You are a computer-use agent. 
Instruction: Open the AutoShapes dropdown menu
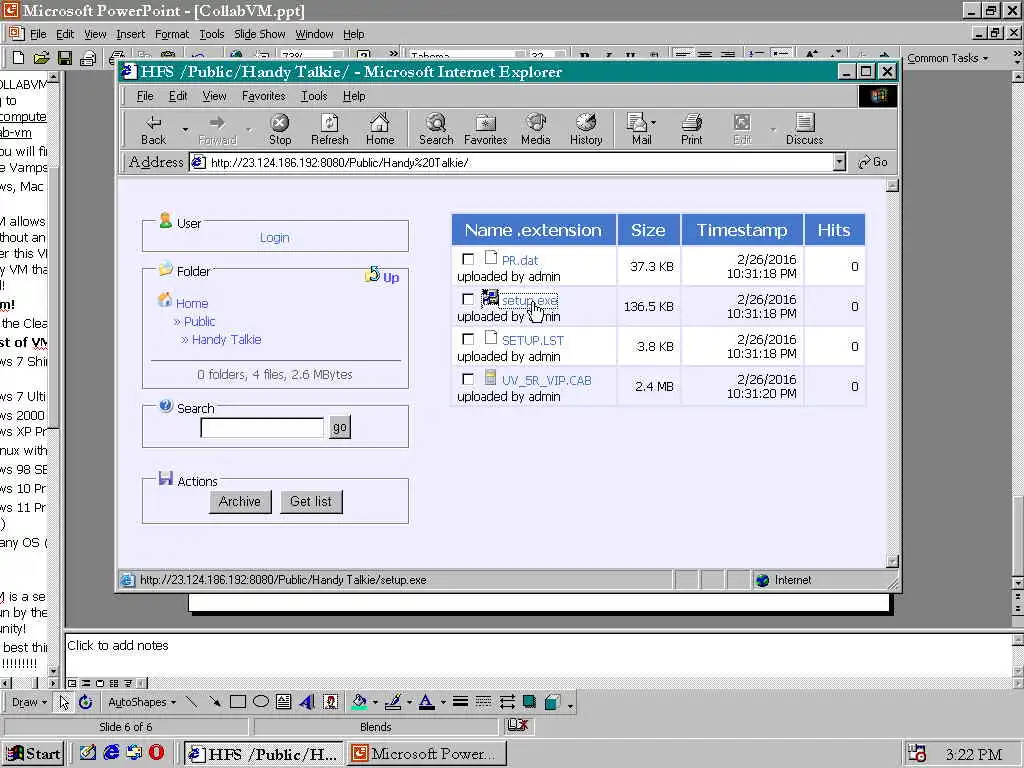click(x=142, y=702)
